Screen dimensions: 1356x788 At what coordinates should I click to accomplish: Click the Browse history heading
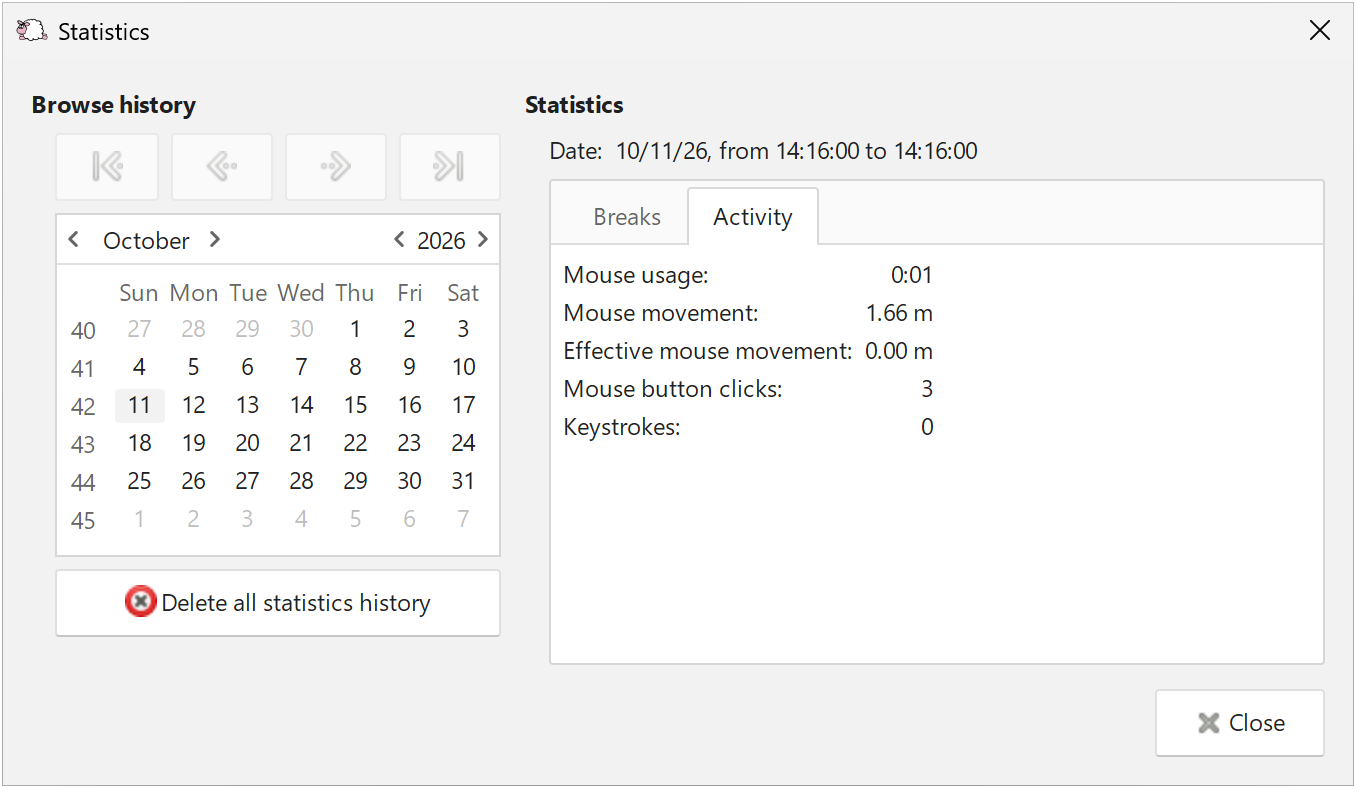[x=114, y=105]
